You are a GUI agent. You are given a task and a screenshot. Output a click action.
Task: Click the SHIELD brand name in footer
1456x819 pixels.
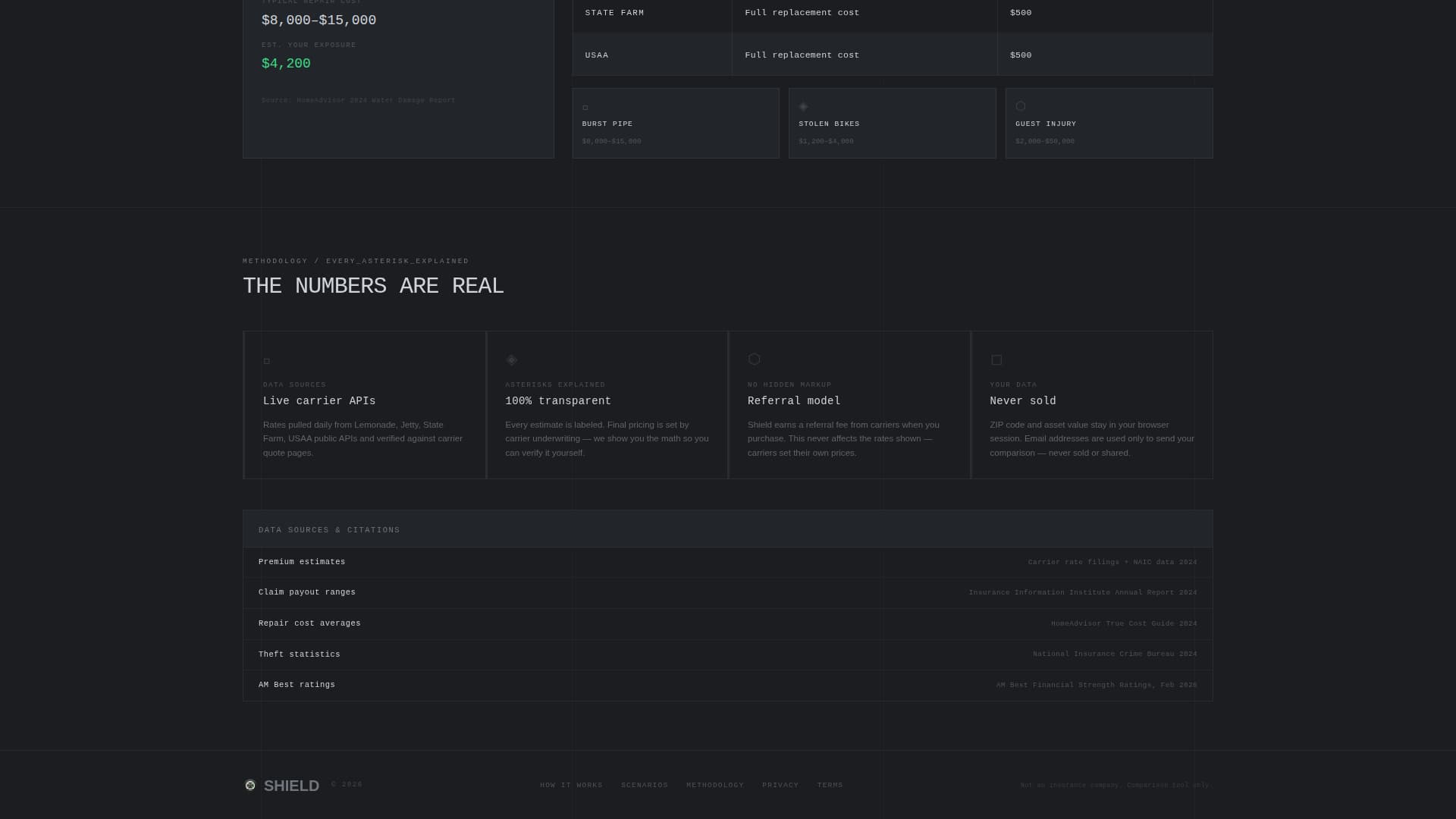[291, 786]
